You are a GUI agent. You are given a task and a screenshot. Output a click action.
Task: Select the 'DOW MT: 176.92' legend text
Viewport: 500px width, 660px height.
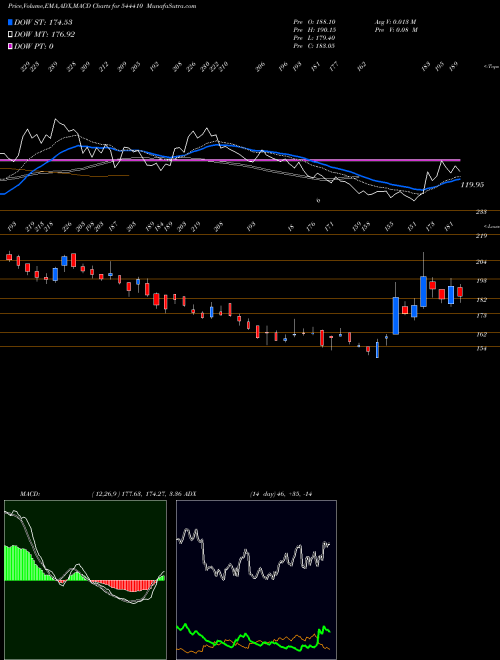[44, 35]
